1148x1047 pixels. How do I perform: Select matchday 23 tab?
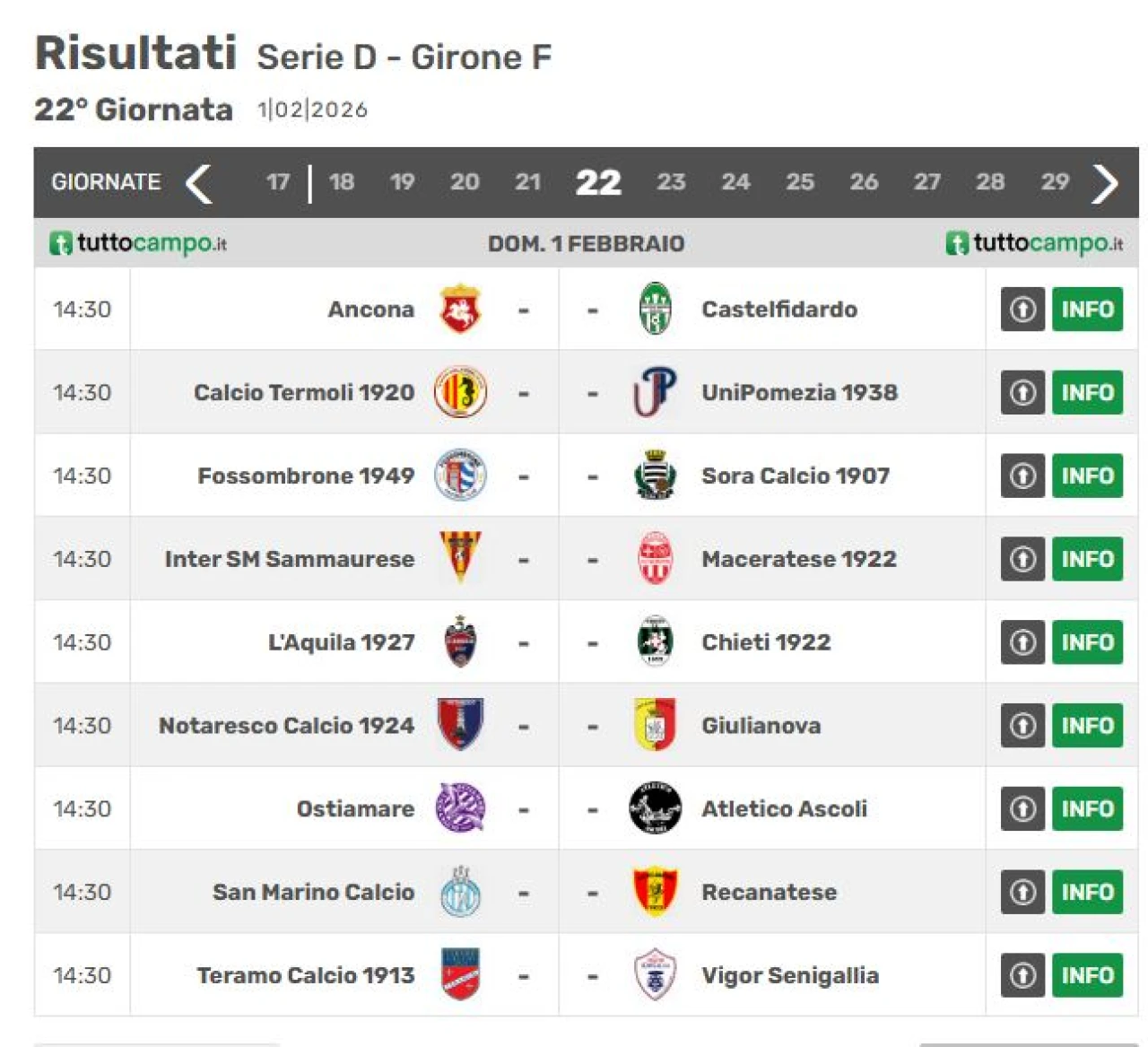671,182
